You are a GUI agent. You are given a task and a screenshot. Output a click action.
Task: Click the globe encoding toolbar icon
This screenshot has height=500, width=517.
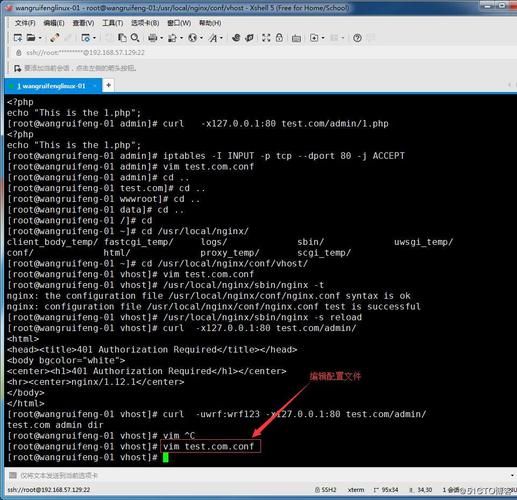(x=192, y=38)
